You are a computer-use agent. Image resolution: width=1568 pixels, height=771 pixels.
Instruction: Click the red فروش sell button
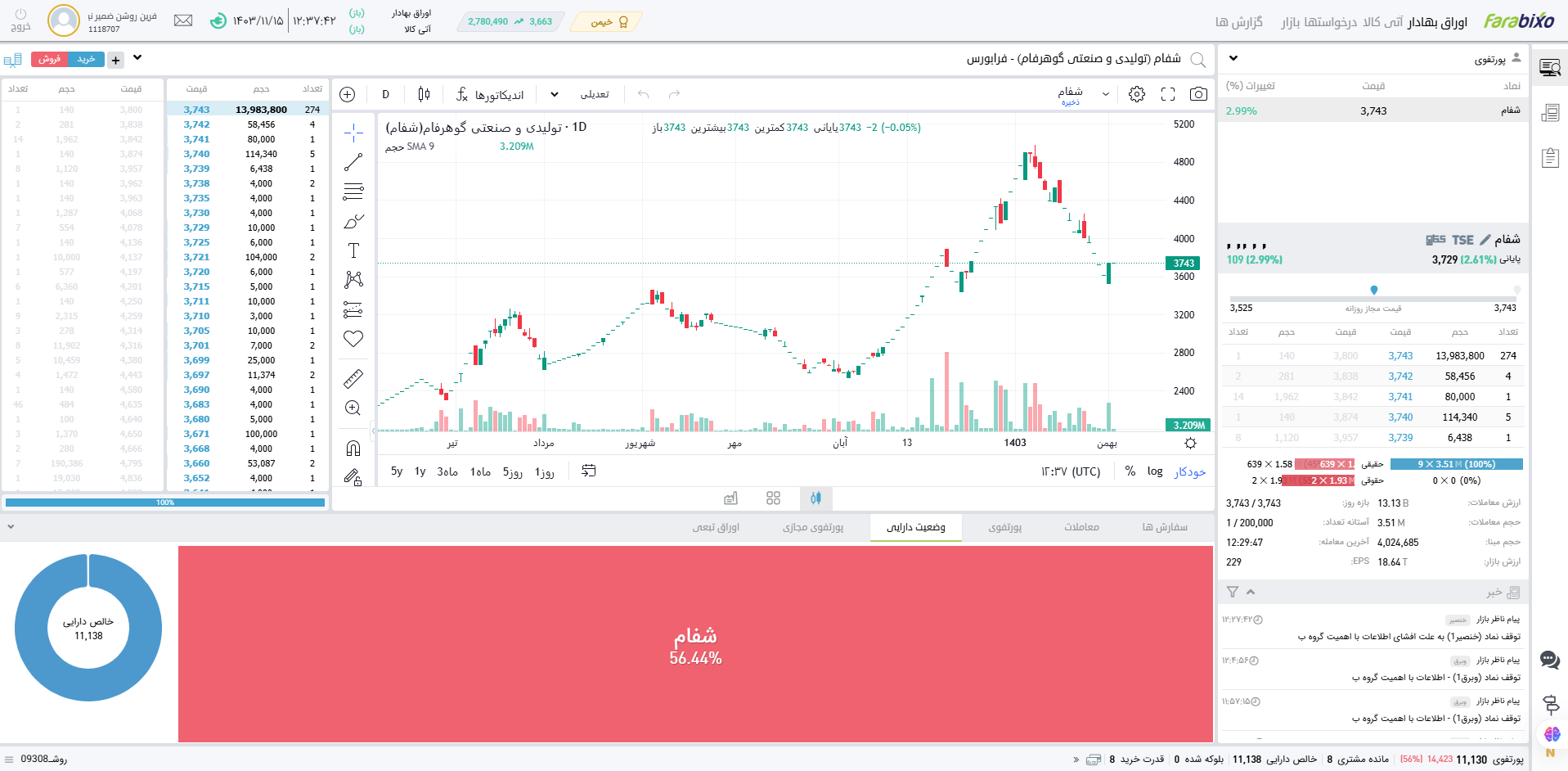coord(49,59)
